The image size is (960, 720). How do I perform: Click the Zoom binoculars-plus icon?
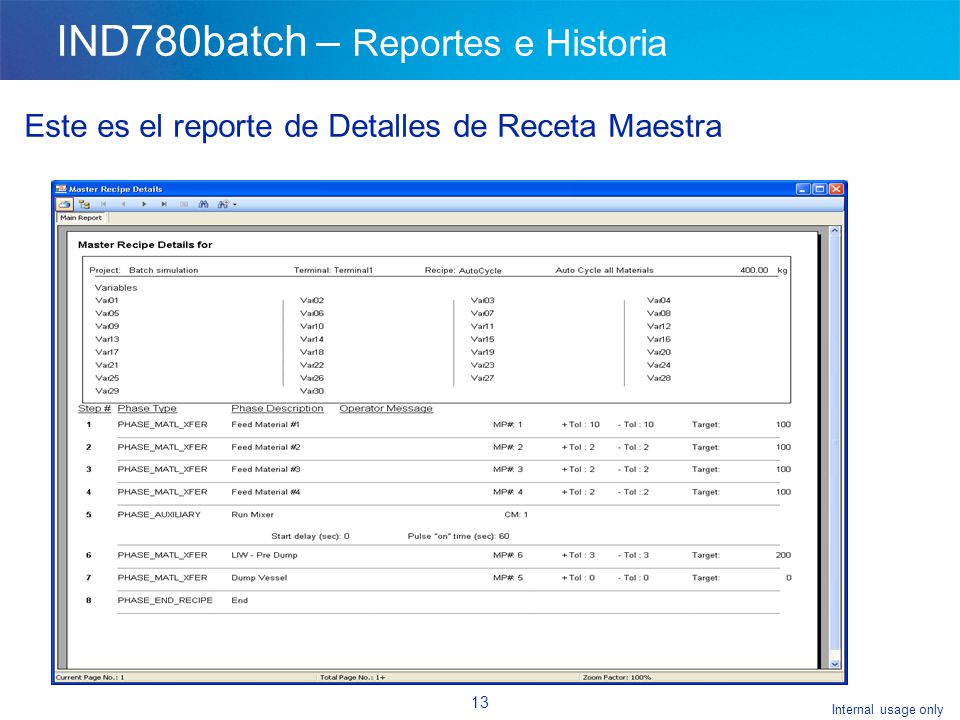pyautogui.click(x=223, y=204)
